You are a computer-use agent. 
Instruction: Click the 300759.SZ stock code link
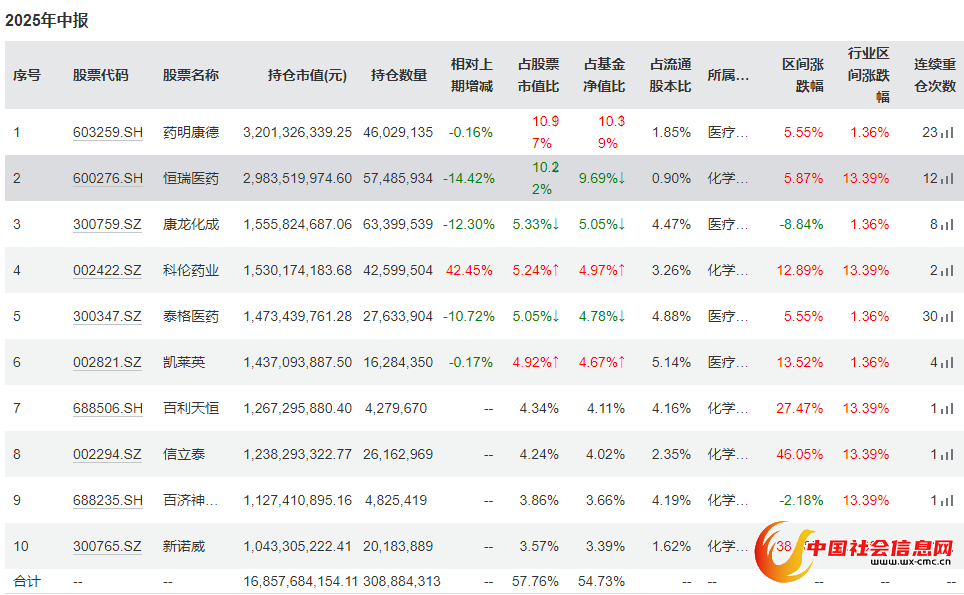[108, 224]
